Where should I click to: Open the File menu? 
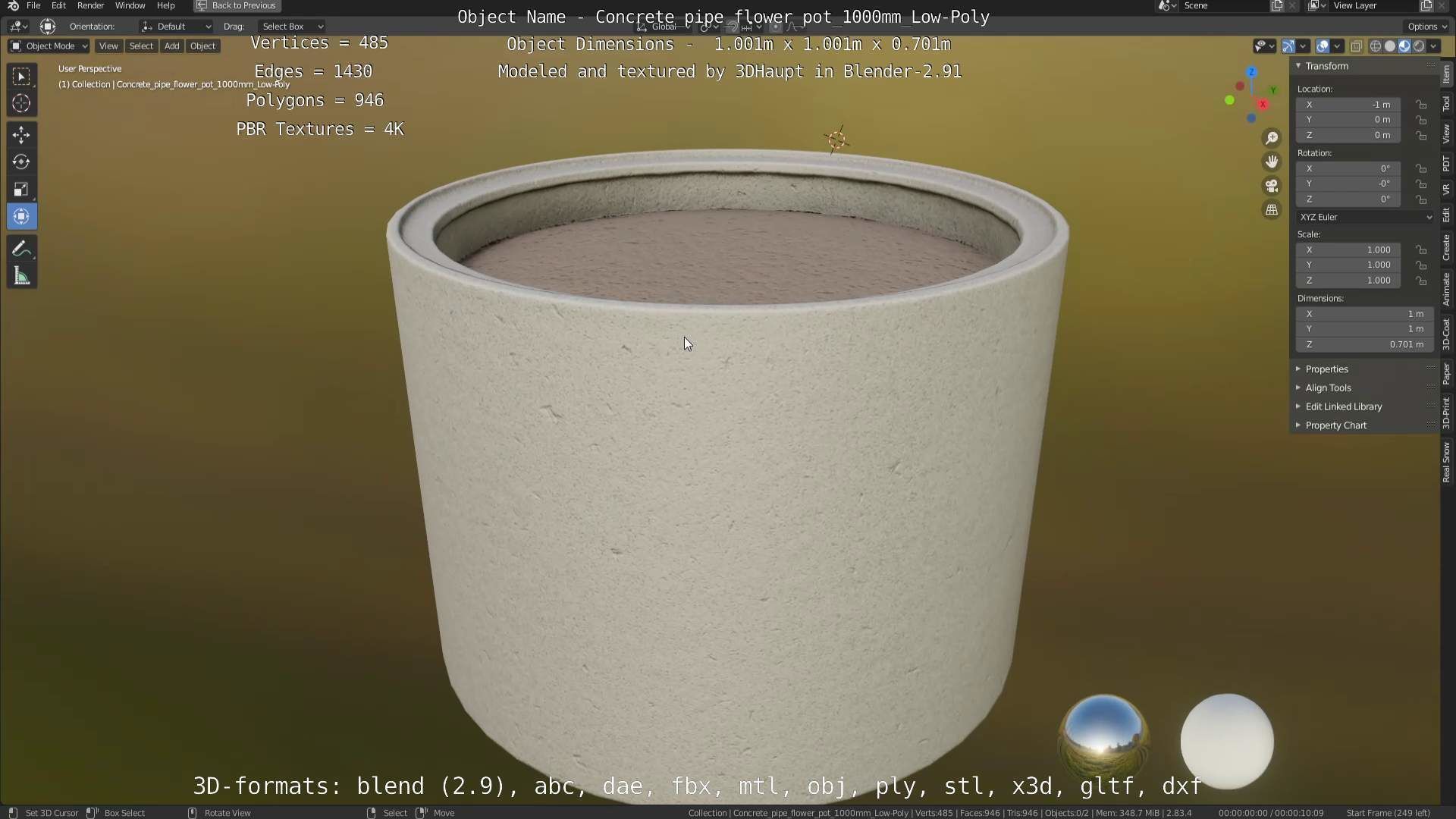coord(33,5)
